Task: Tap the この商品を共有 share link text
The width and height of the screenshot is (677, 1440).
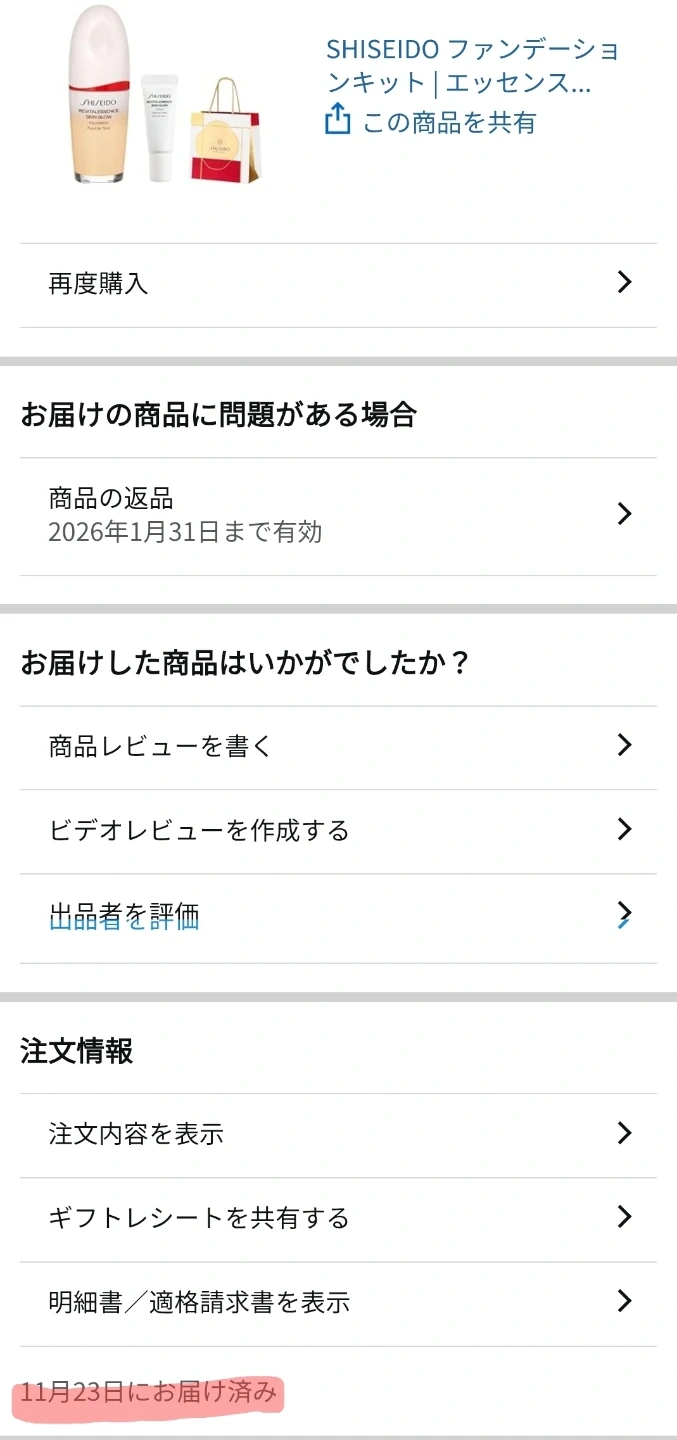Action: [x=449, y=122]
